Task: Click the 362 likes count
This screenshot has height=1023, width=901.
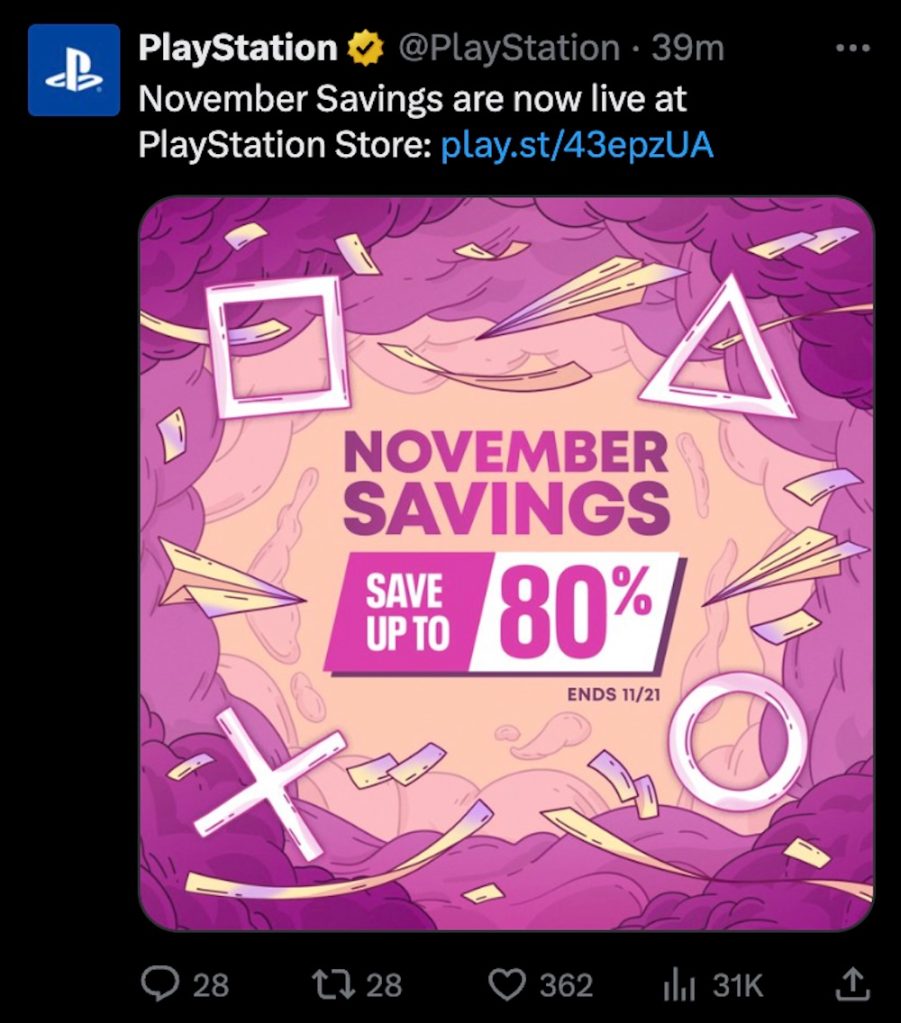Action: pyautogui.click(x=566, y=985)
